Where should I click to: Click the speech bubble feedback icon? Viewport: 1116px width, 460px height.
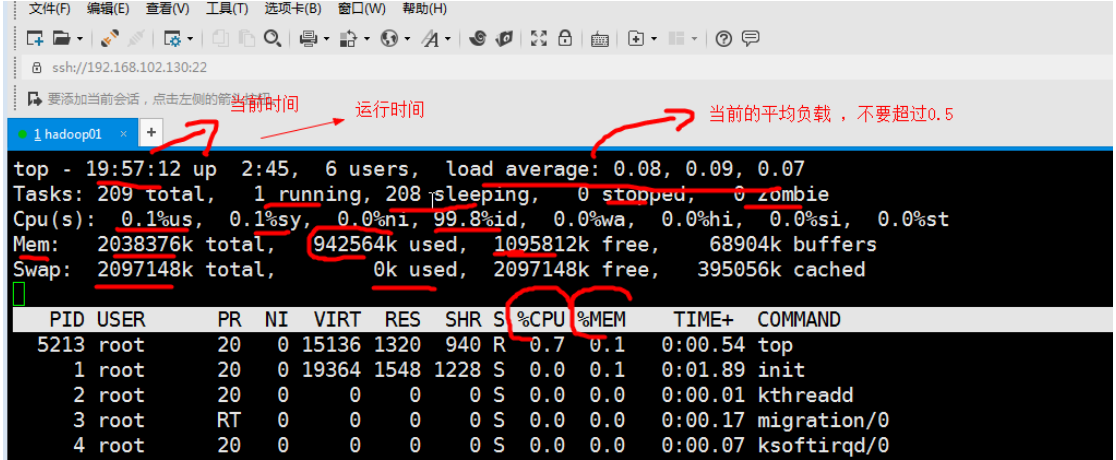pos(750,38)
